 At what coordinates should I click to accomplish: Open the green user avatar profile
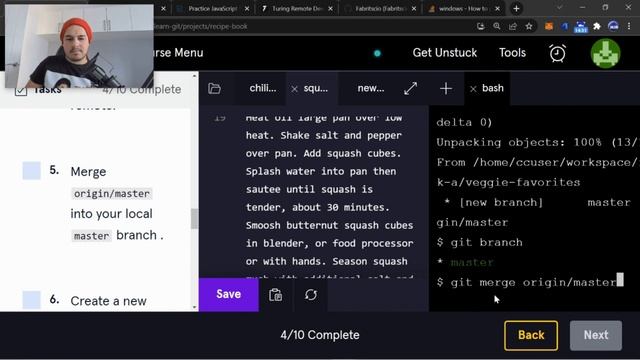[x=606, y=53]
